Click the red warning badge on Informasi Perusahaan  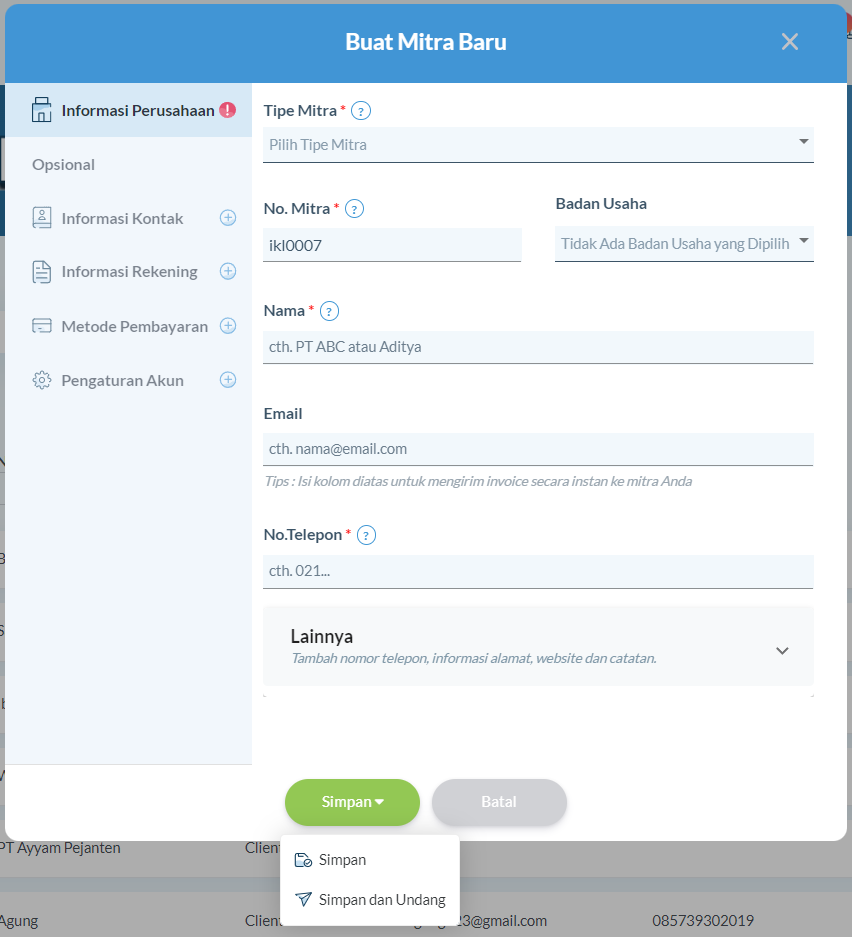(x=228, y=110)
